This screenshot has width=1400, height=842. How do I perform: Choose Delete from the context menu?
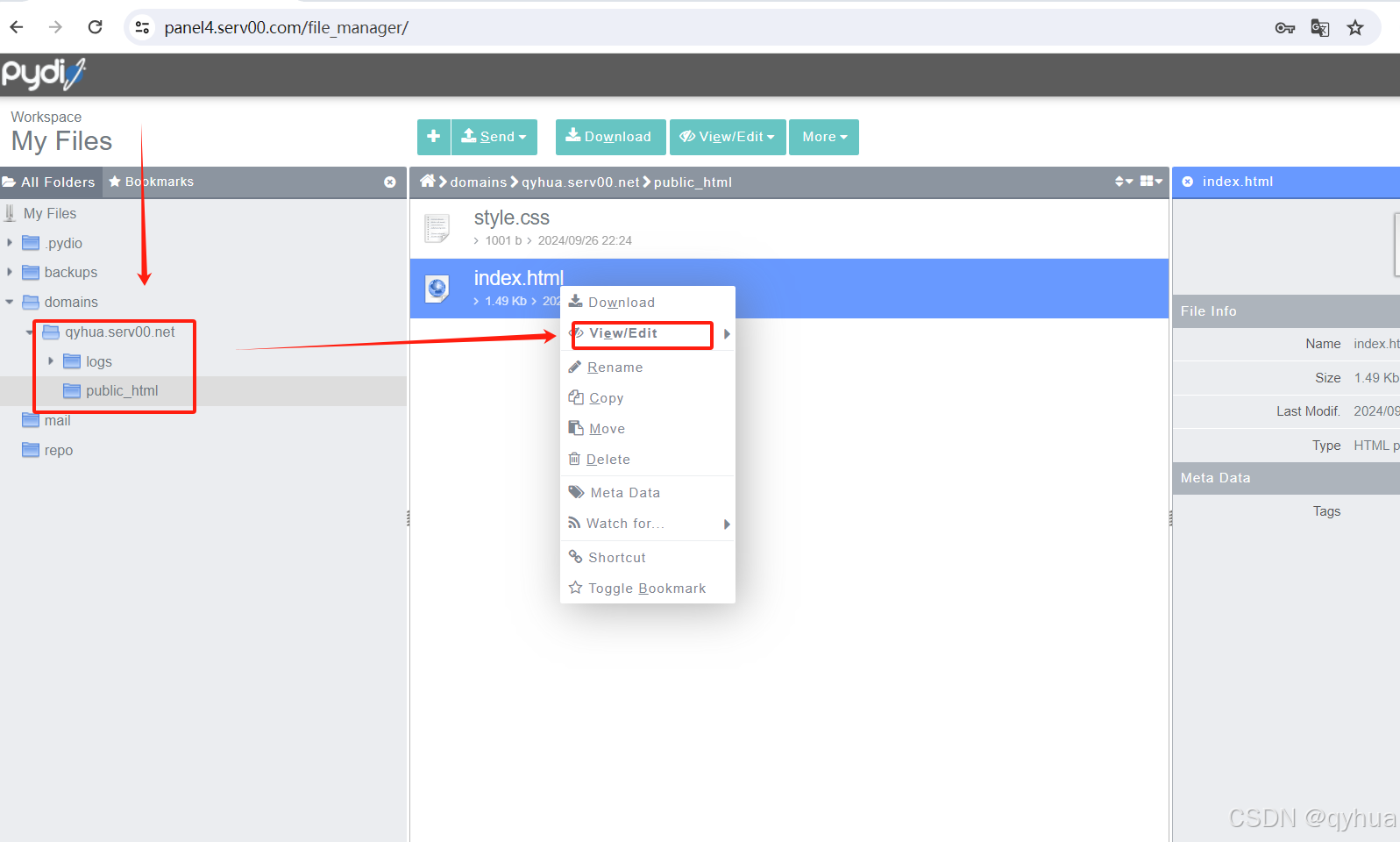(x=608, y=460)
